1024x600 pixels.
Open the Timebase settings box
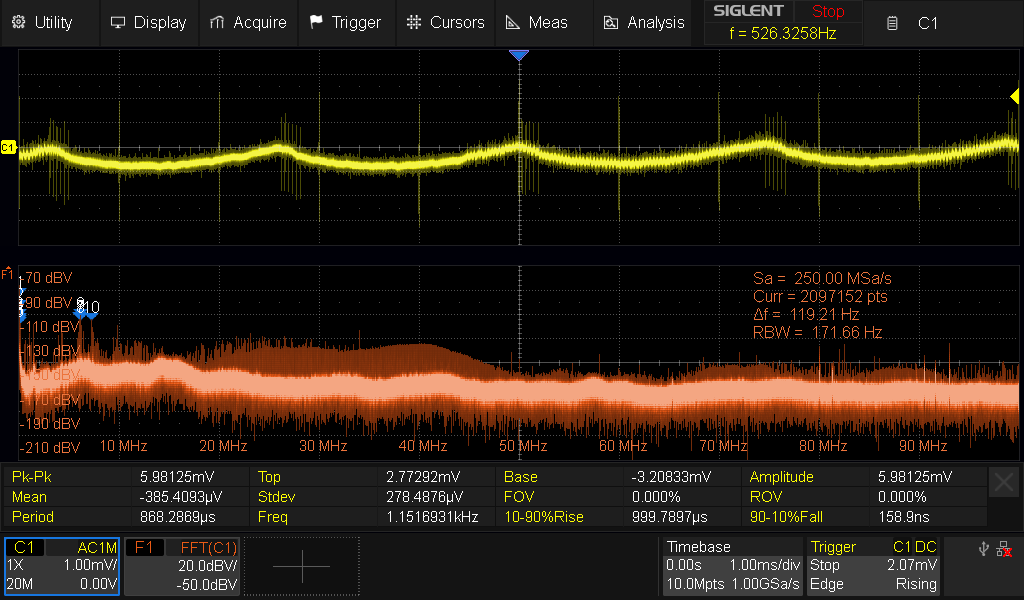732,566
